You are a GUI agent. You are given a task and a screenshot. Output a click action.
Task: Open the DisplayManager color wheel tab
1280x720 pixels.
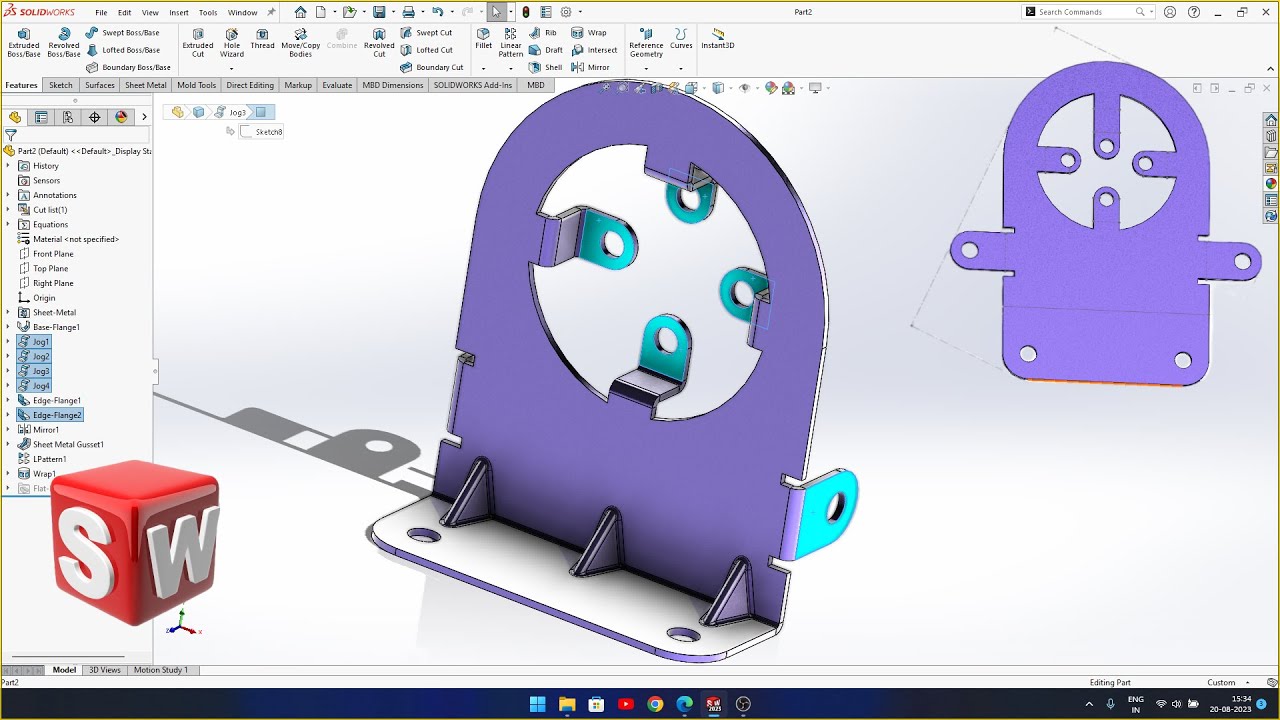pos(121,117)
